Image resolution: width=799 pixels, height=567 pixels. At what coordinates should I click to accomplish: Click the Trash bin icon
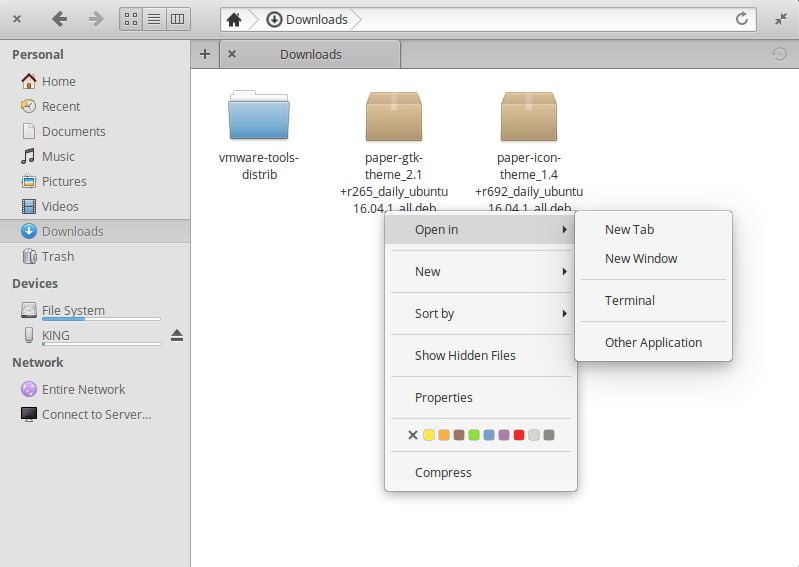(29, 256)
